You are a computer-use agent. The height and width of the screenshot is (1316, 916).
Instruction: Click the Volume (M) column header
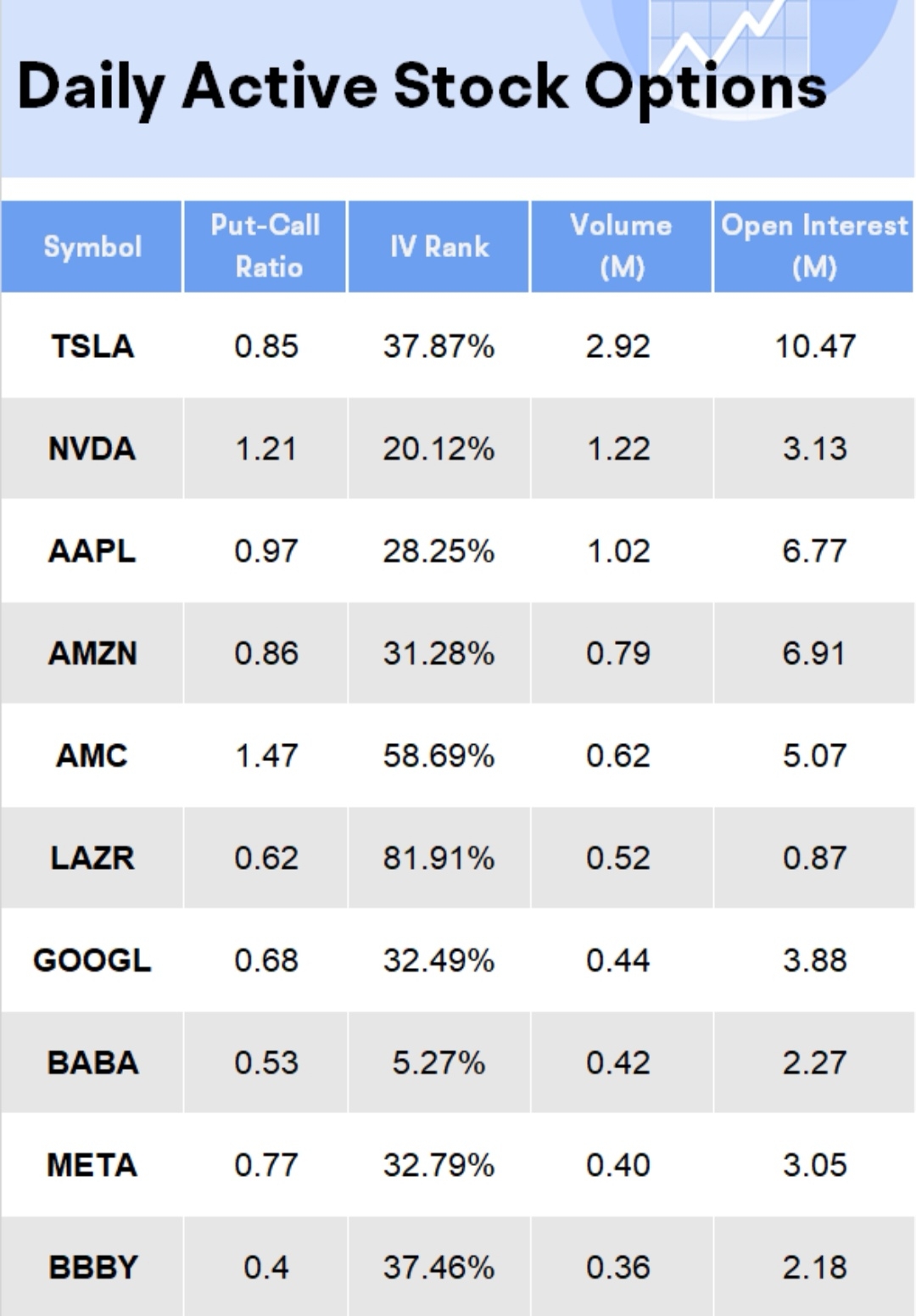(621, 246)
